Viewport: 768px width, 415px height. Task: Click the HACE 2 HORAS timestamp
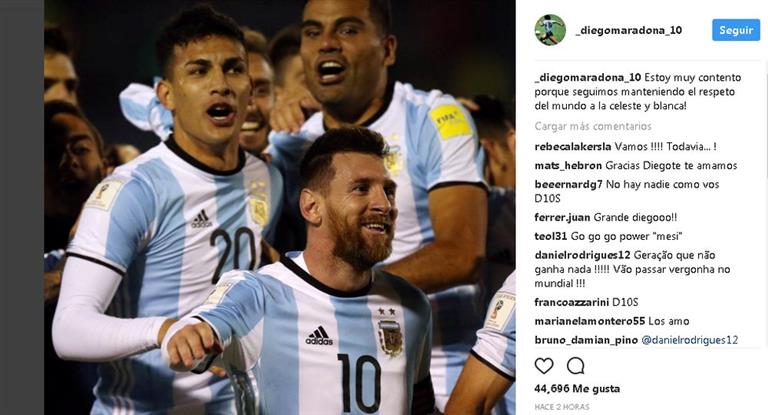coord(562,407)
